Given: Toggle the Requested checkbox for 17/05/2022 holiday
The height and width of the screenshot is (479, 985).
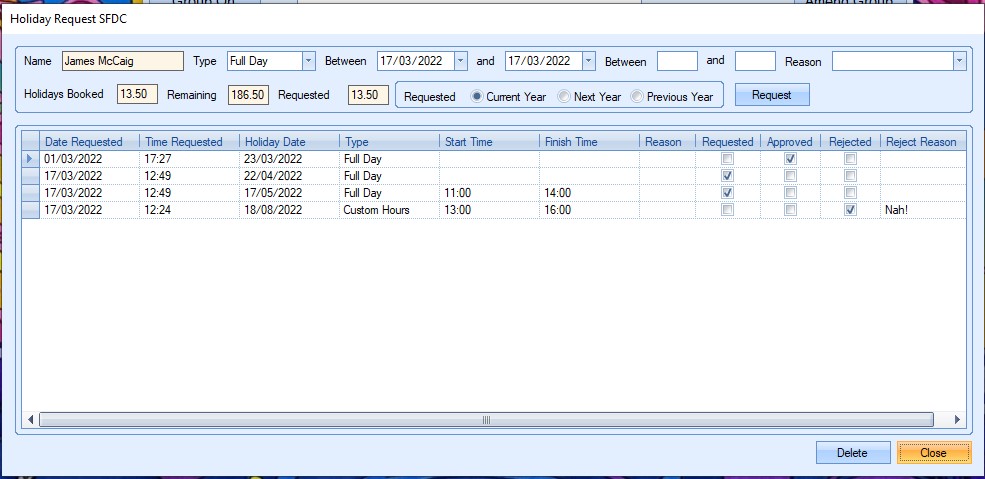Looking at the screenshot, I should 727,193.
